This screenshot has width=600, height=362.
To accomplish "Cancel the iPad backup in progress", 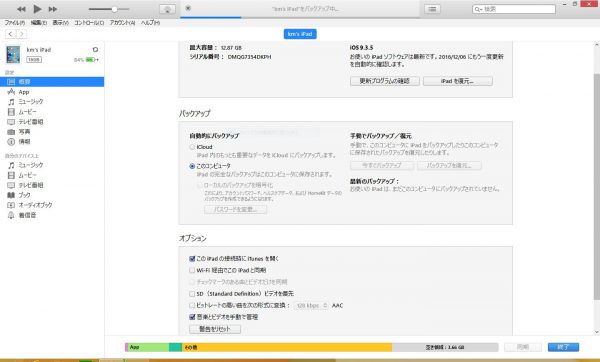I will coord(188,8).
